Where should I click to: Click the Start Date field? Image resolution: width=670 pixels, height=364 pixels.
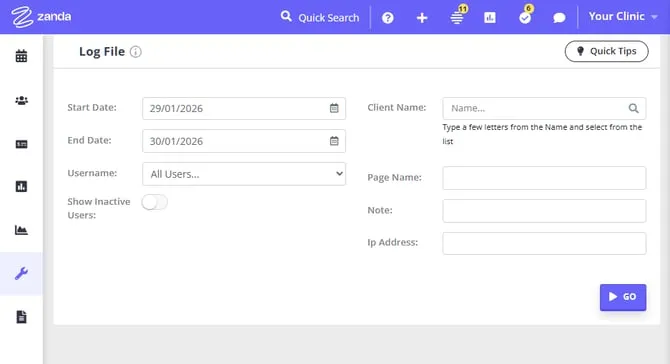[x=244, y=109]
